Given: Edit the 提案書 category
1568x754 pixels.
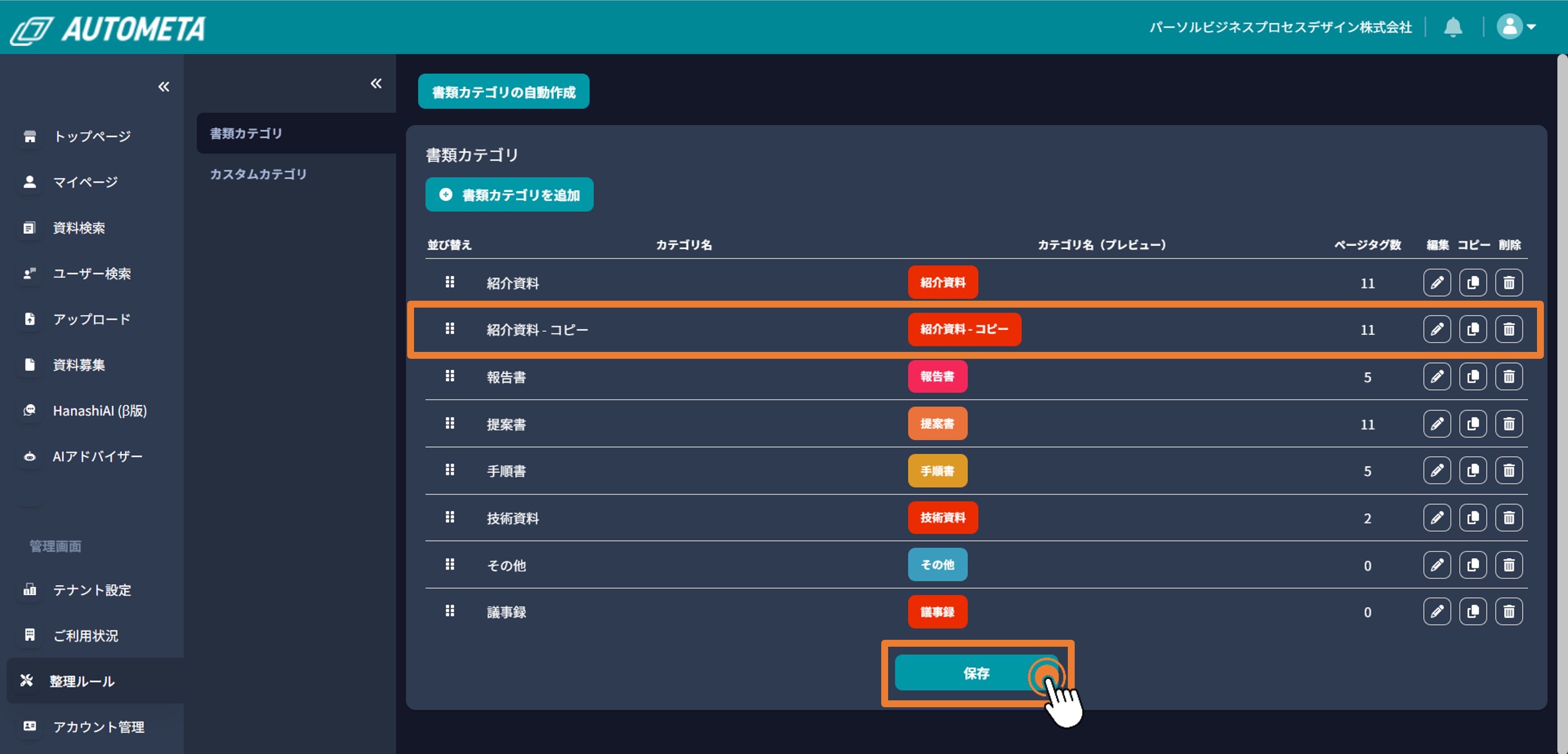Looking at the screenshot, I should point(1437,424).
